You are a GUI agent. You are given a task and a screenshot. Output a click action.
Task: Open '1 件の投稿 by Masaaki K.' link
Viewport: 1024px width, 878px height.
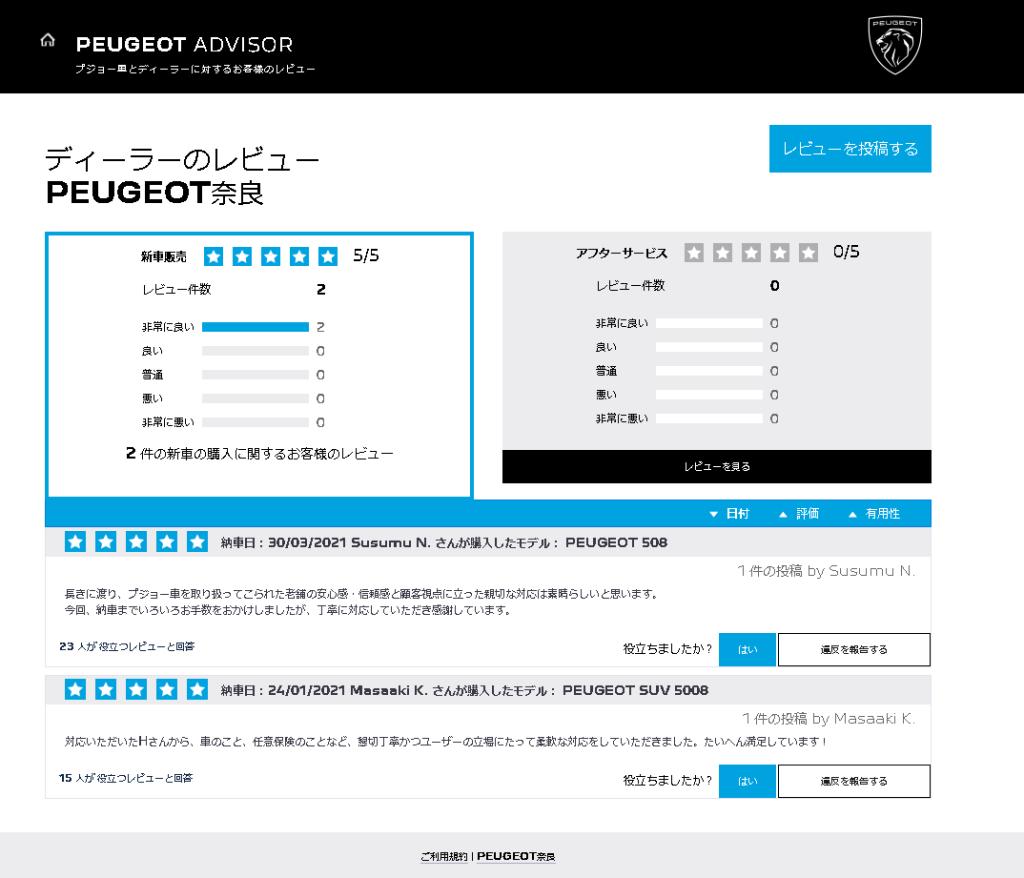tap(829, 719)
